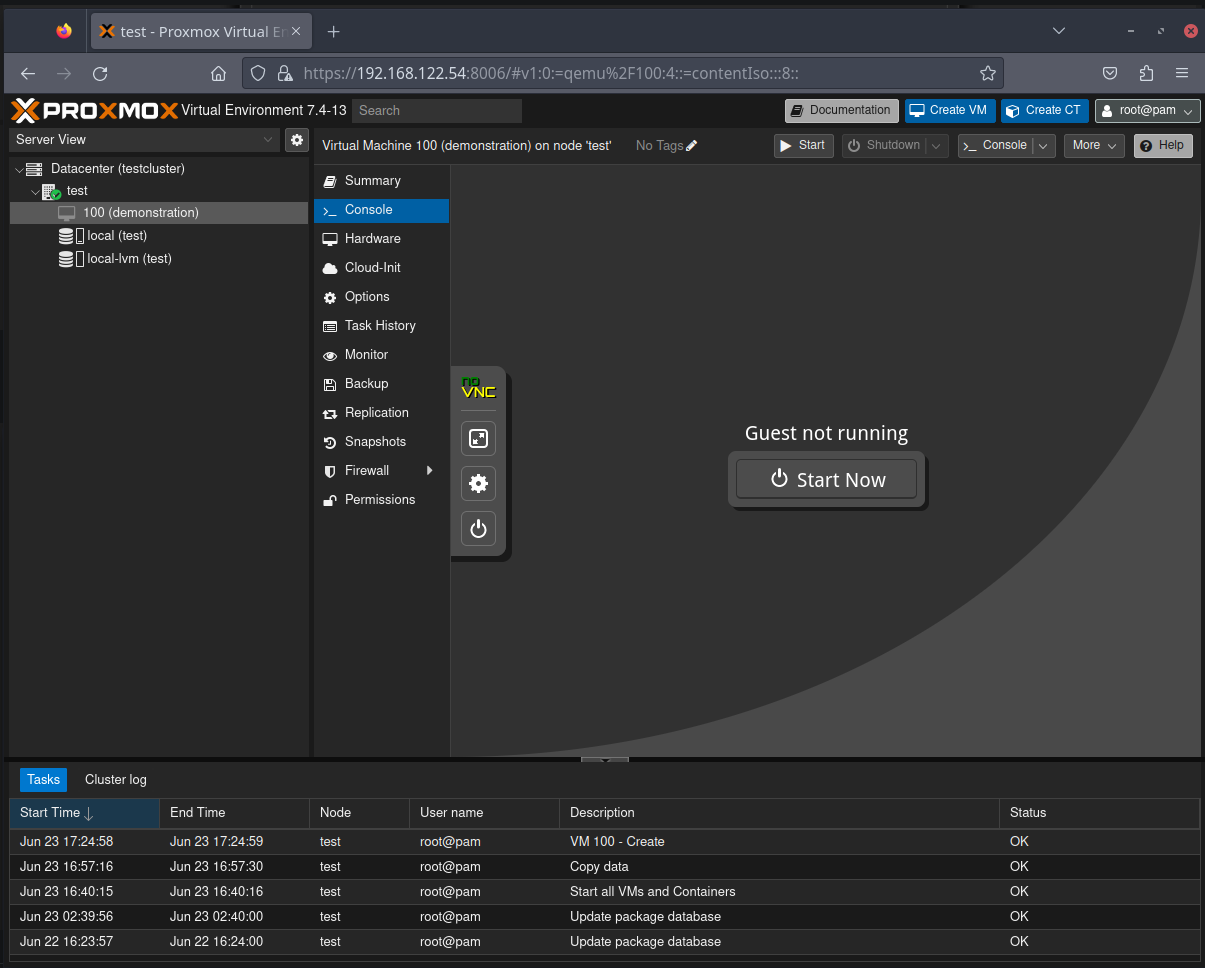Click the Help button
The image size is (1205, 968).
point(1163,146)
